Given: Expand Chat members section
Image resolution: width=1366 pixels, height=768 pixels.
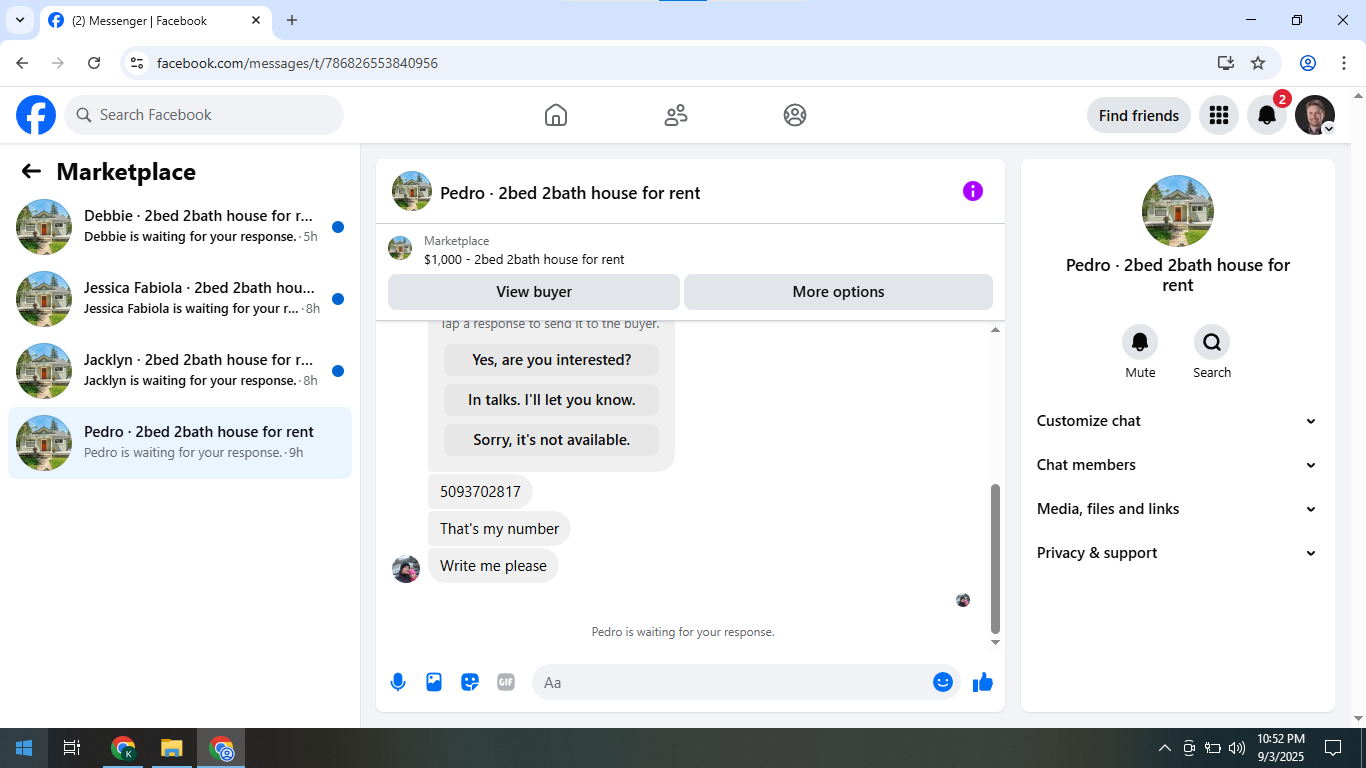Looking at the screenshot, I should (x=1178, y=465).
